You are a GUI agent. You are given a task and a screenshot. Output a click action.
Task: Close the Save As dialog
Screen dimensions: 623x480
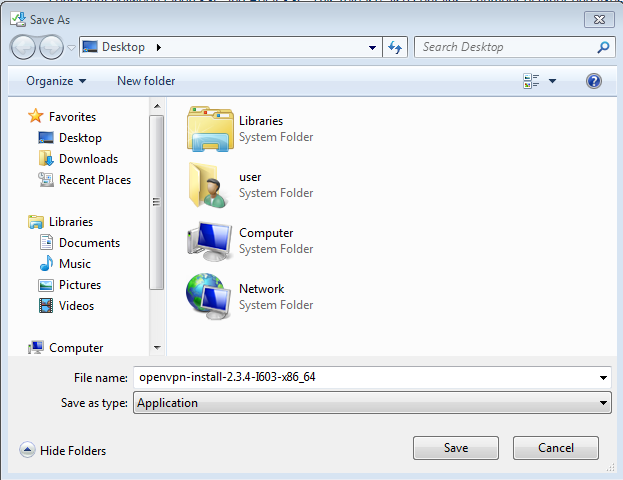pos(599,19)
